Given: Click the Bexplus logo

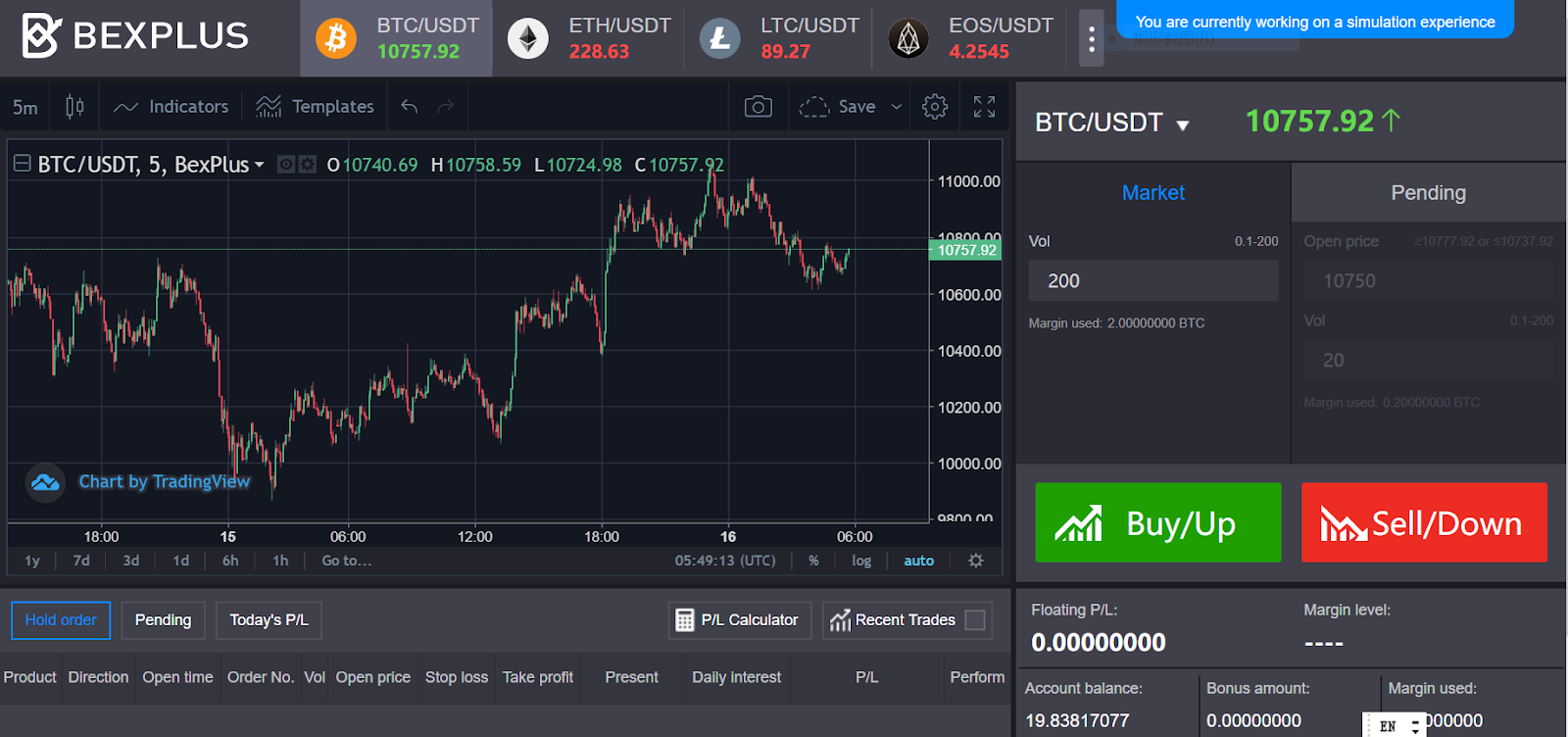Looking at the screenshot, I should pos(135,36).
